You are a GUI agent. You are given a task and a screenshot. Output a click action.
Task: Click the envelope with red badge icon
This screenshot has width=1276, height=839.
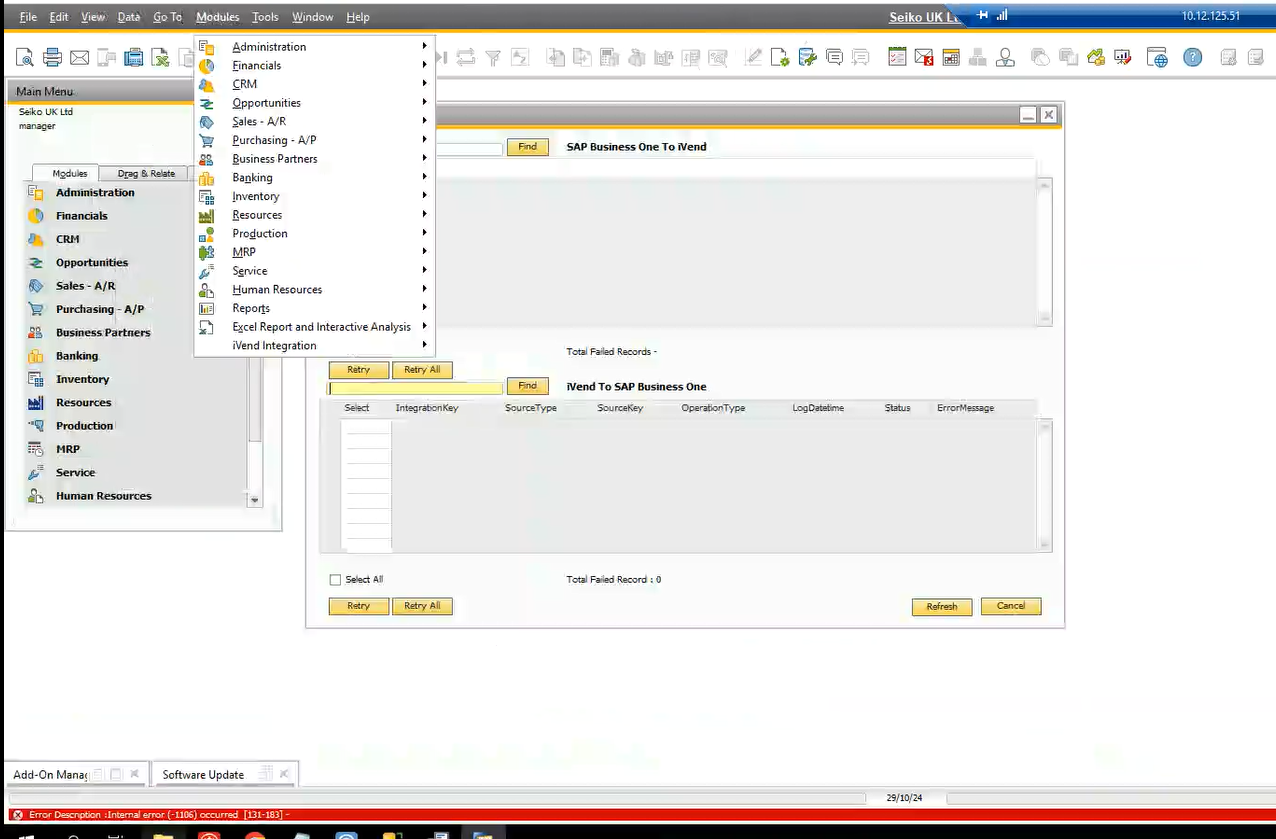pyautogui.click(x=924, y=58)
